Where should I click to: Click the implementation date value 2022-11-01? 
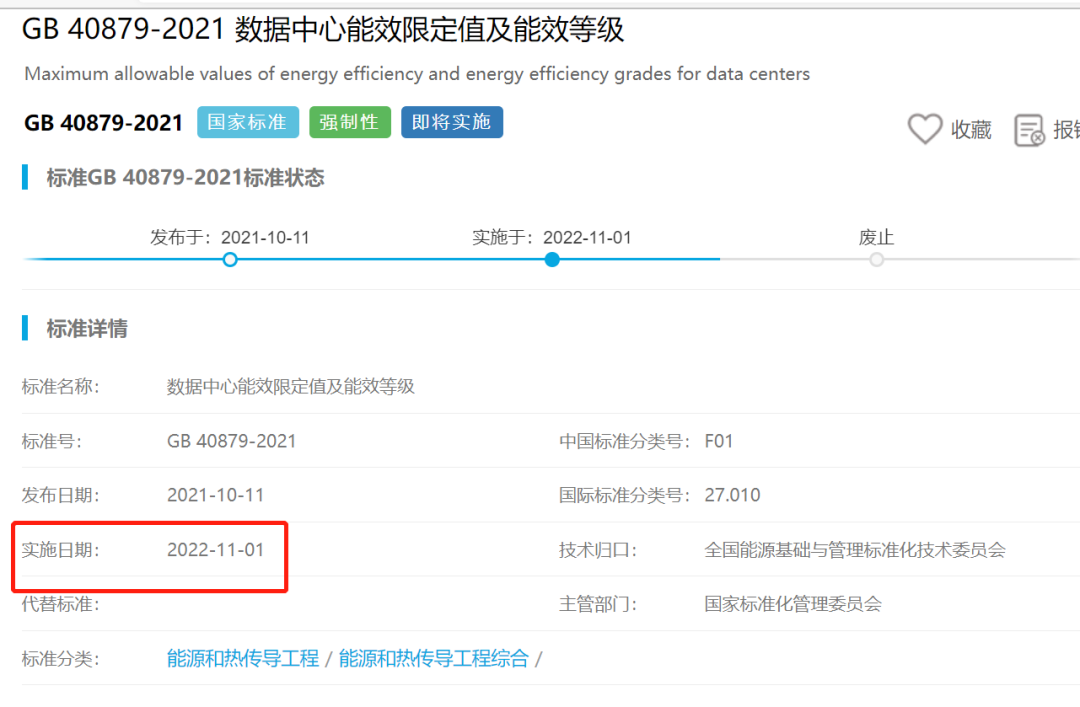coord(216,550)
